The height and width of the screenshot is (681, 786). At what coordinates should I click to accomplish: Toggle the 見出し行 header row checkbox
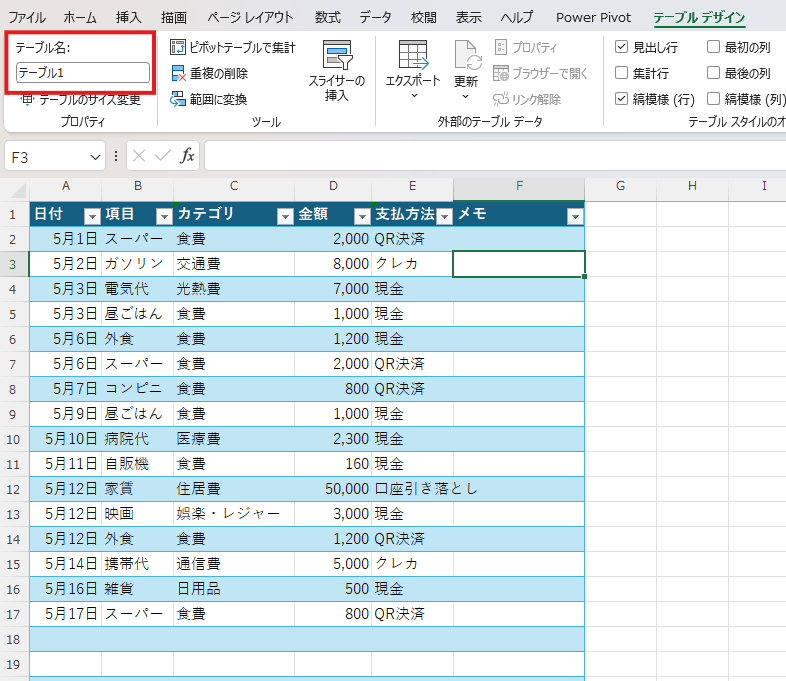point(621,47)
